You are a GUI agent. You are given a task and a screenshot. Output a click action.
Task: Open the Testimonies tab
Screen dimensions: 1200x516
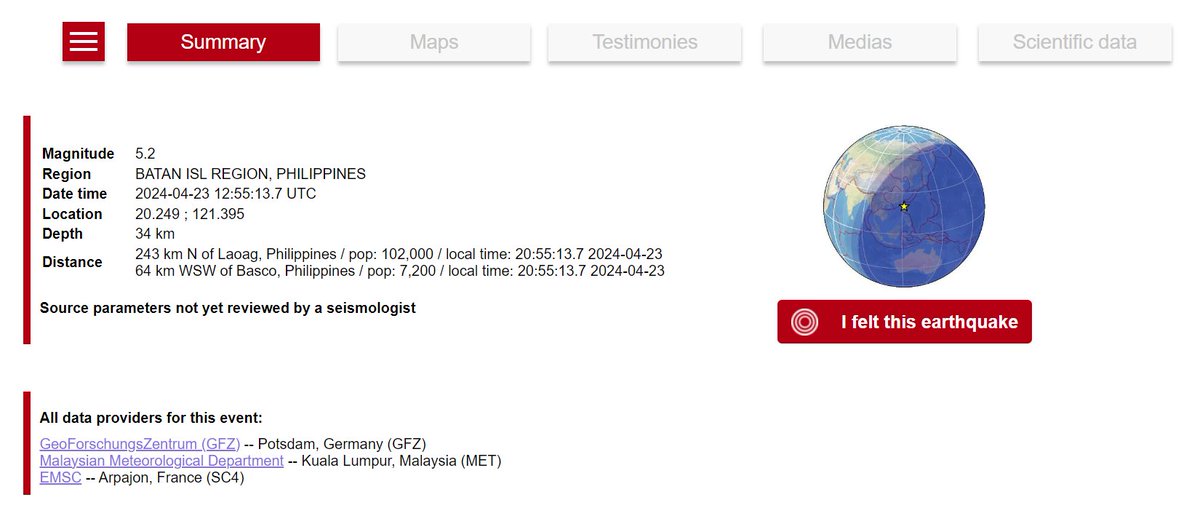pos(645,42)
